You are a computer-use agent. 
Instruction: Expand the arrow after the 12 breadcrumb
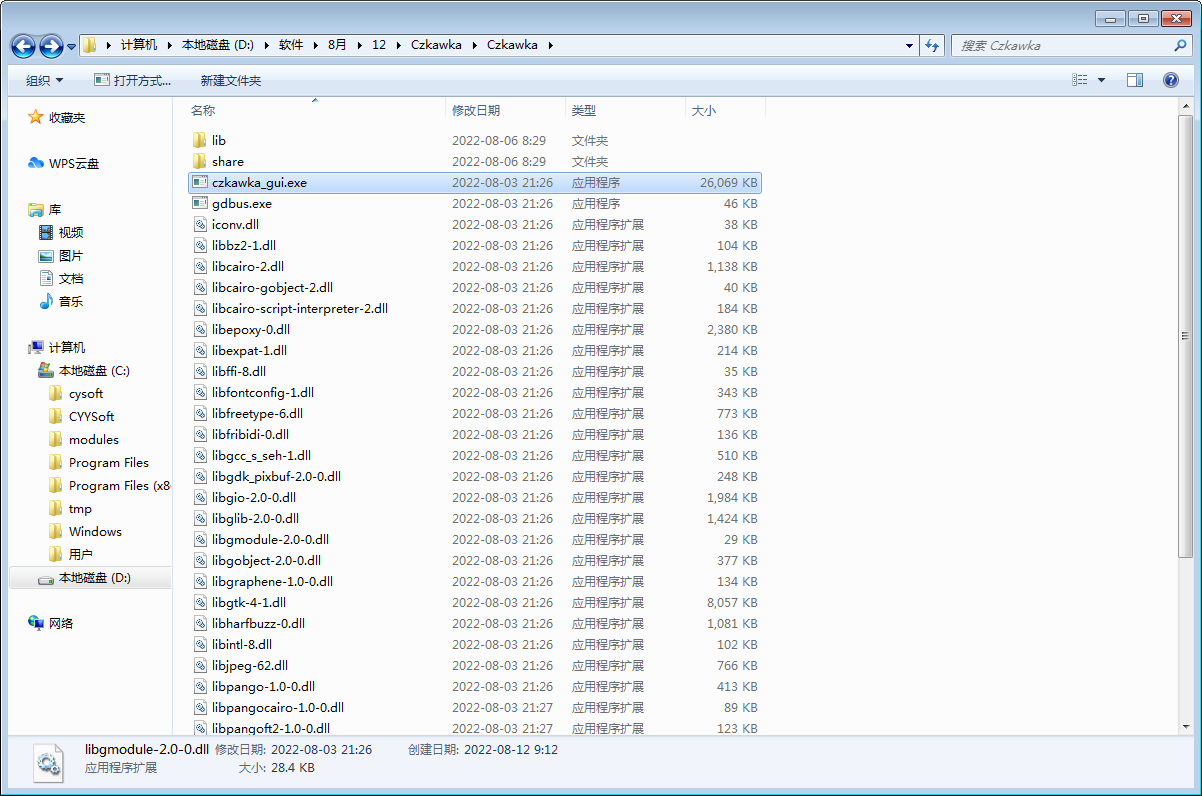[x=398, y=45]
